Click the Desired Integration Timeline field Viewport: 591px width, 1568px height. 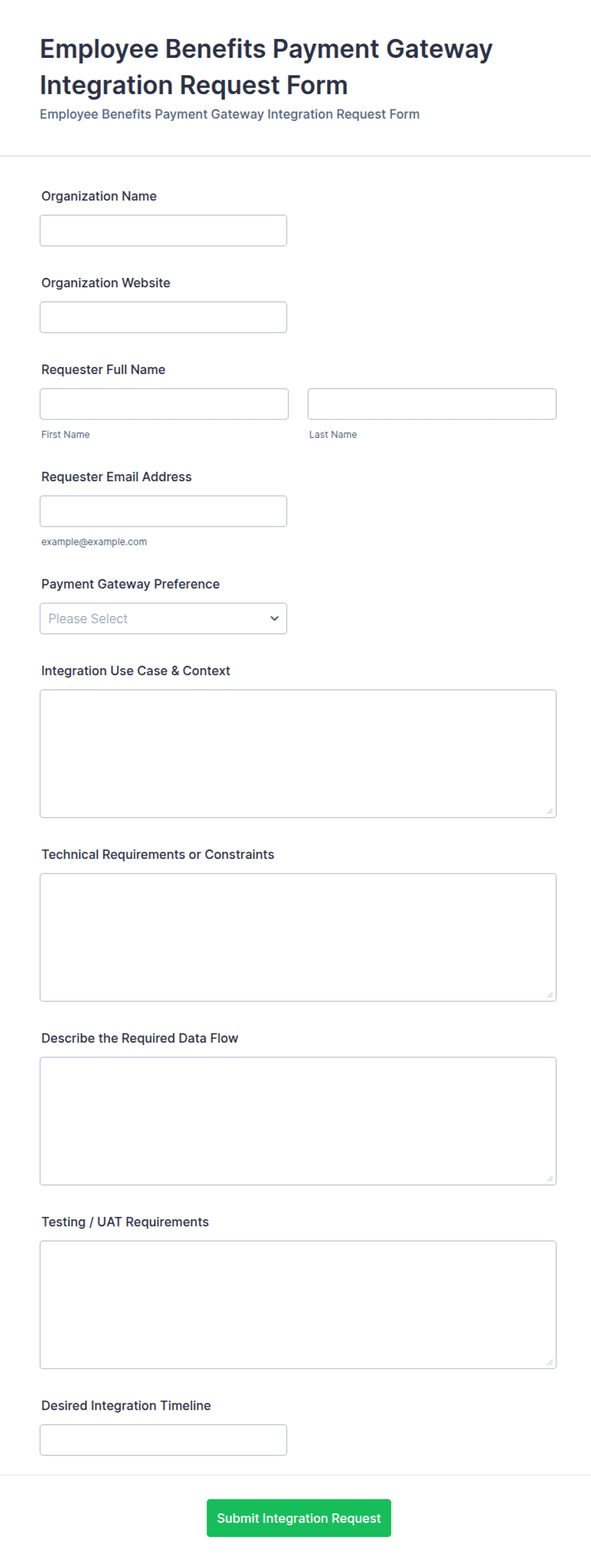pos(163,1440)
